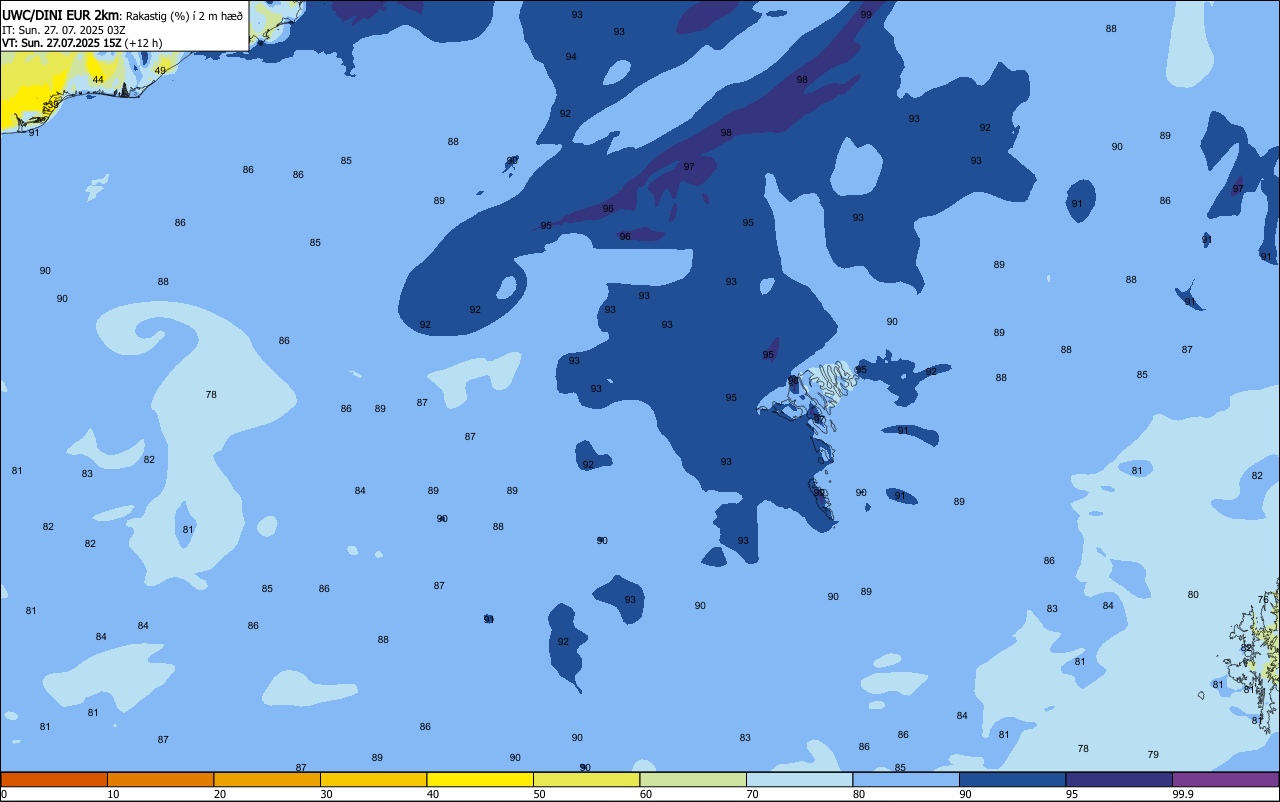Click the 90–95 dark blue legend segment
This screenshot has height=802, width=1280.
coord(1012,779)
